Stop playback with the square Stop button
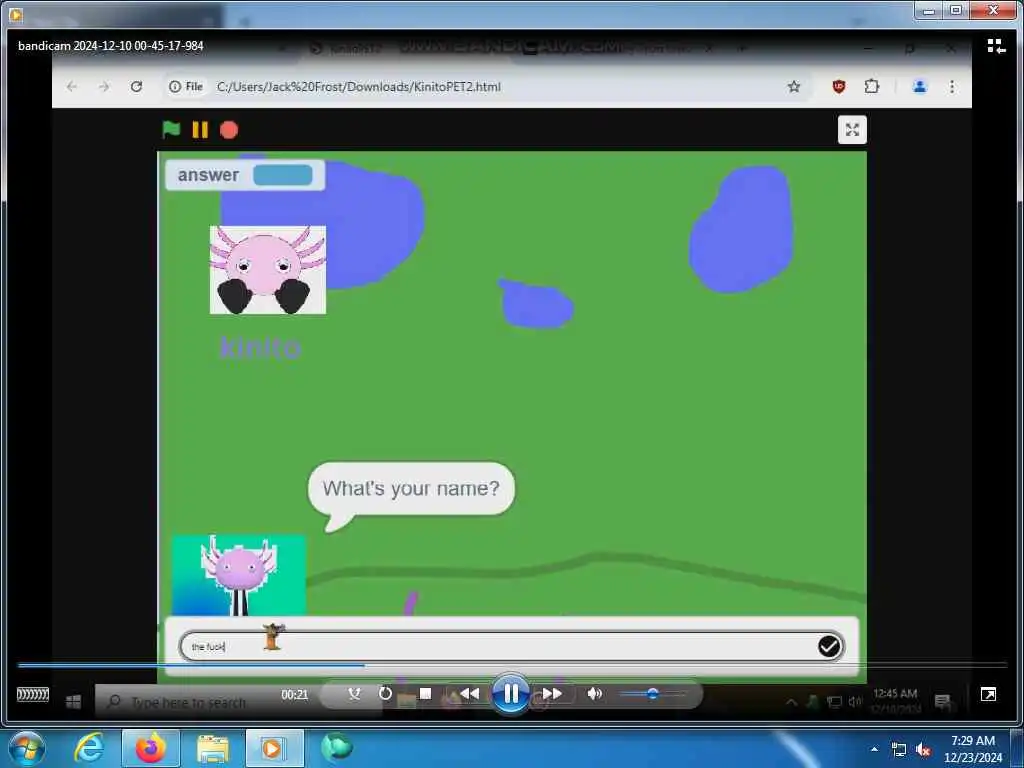The width and height of the screenshot is (1024, 768). point(425,694)
